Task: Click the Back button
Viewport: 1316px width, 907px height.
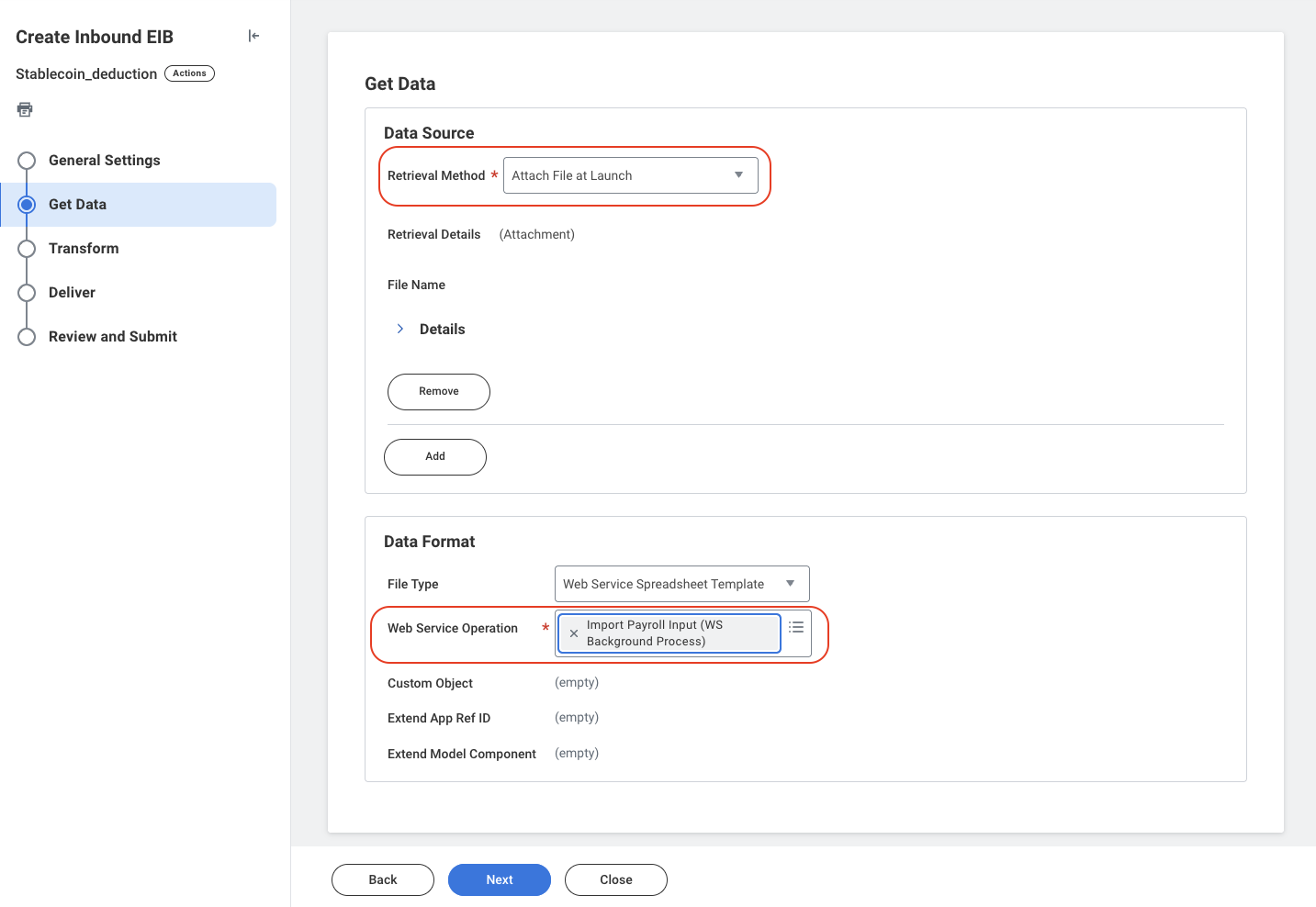Action: (x=383, y=879)
